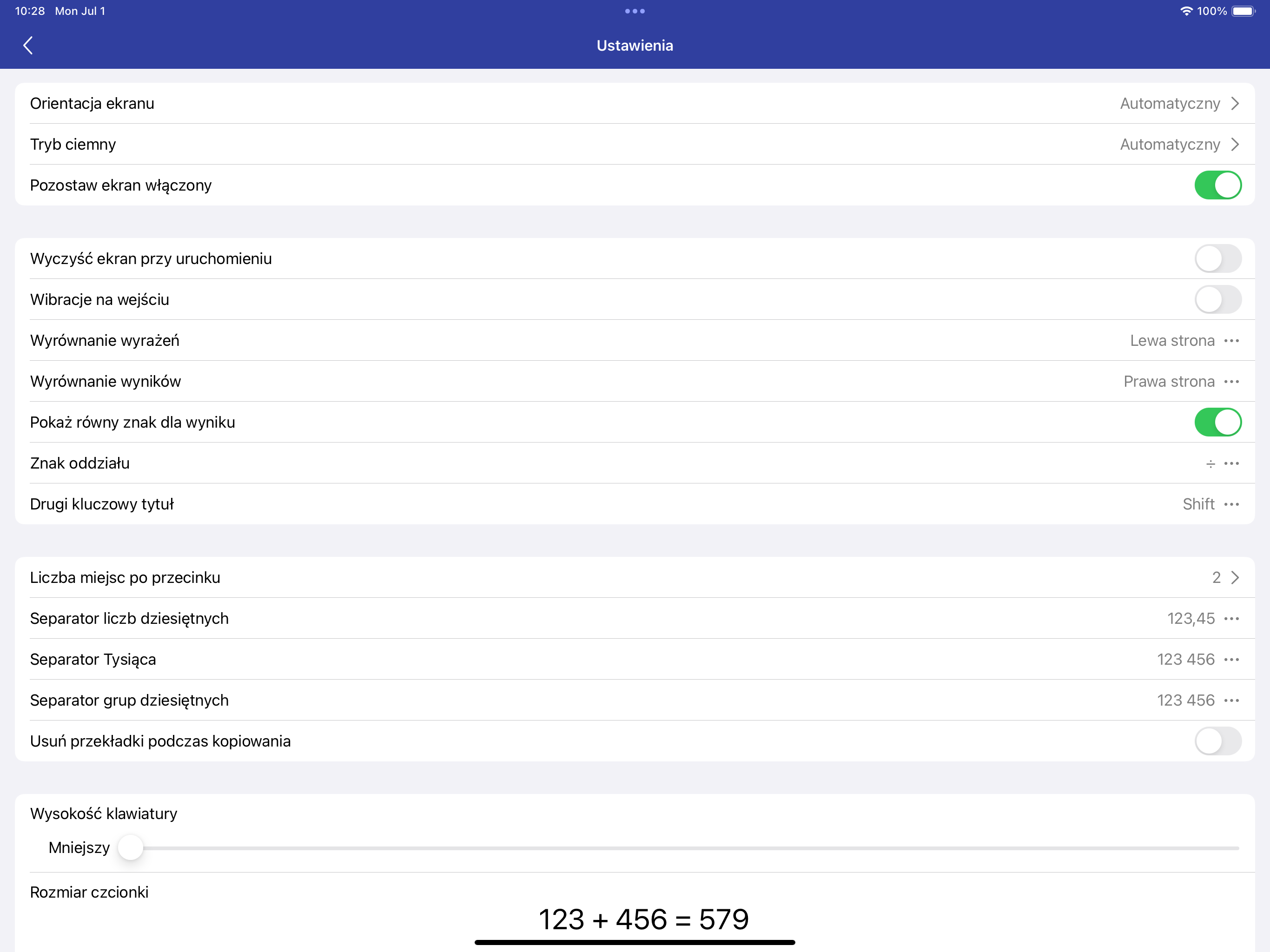
Task: Tap the 123,45 decimal separator value
Action: pos(1191,618)
